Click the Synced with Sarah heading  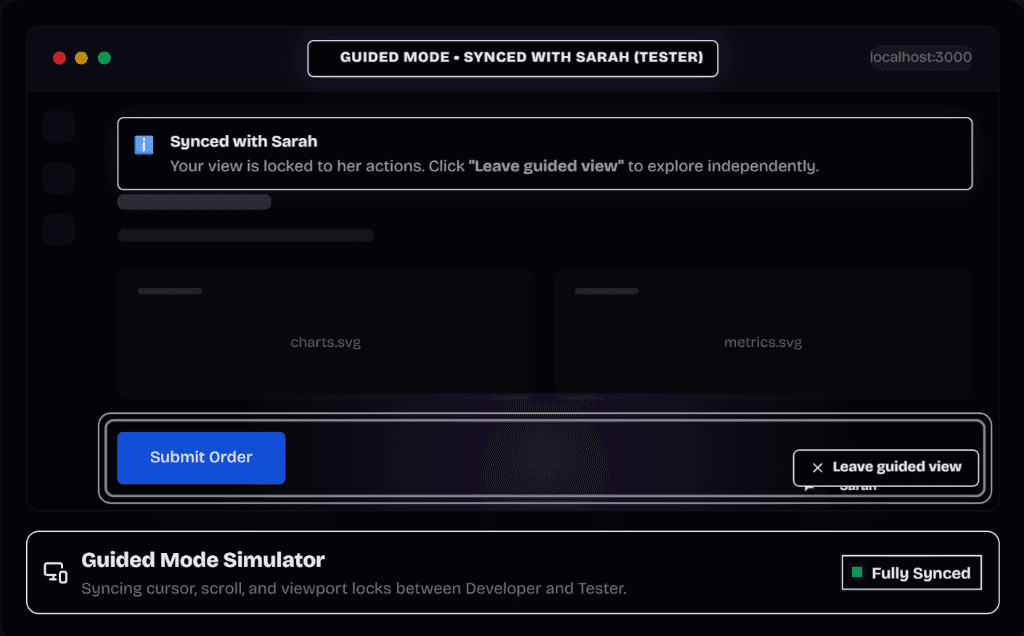tap(244, 142)
